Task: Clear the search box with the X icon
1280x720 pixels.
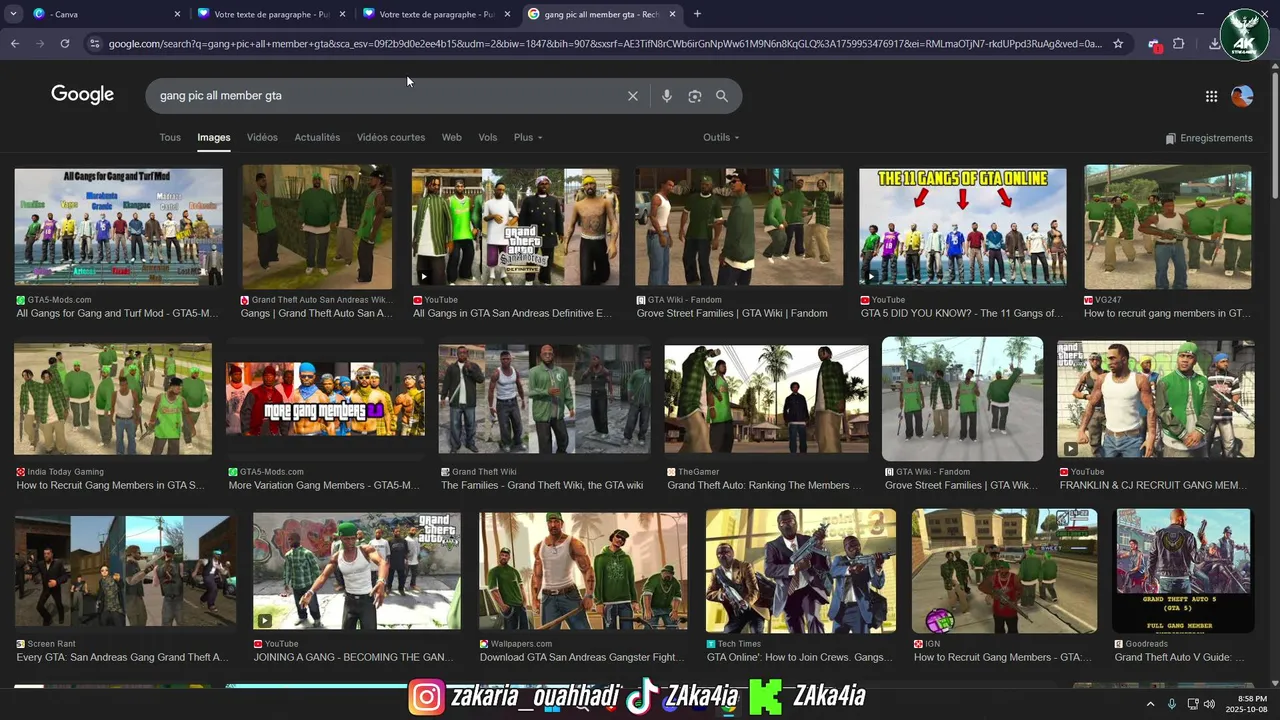Action: click(632, 96)
